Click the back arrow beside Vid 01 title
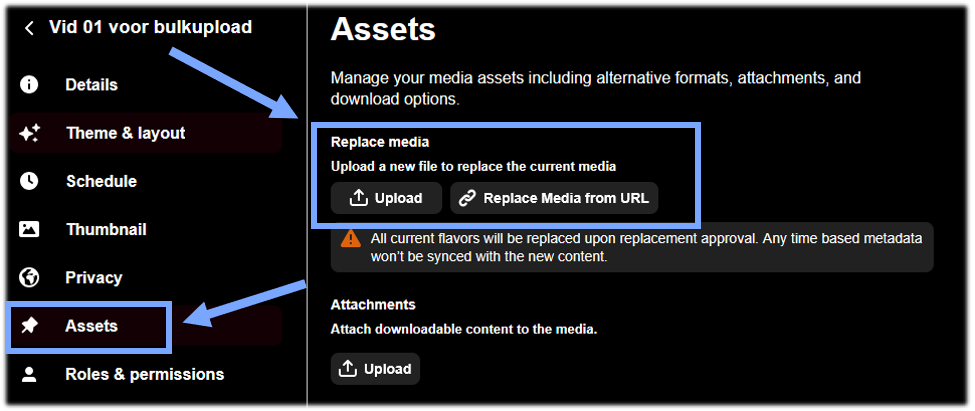This screenshot has height=411, width=975. coord(29,28)
